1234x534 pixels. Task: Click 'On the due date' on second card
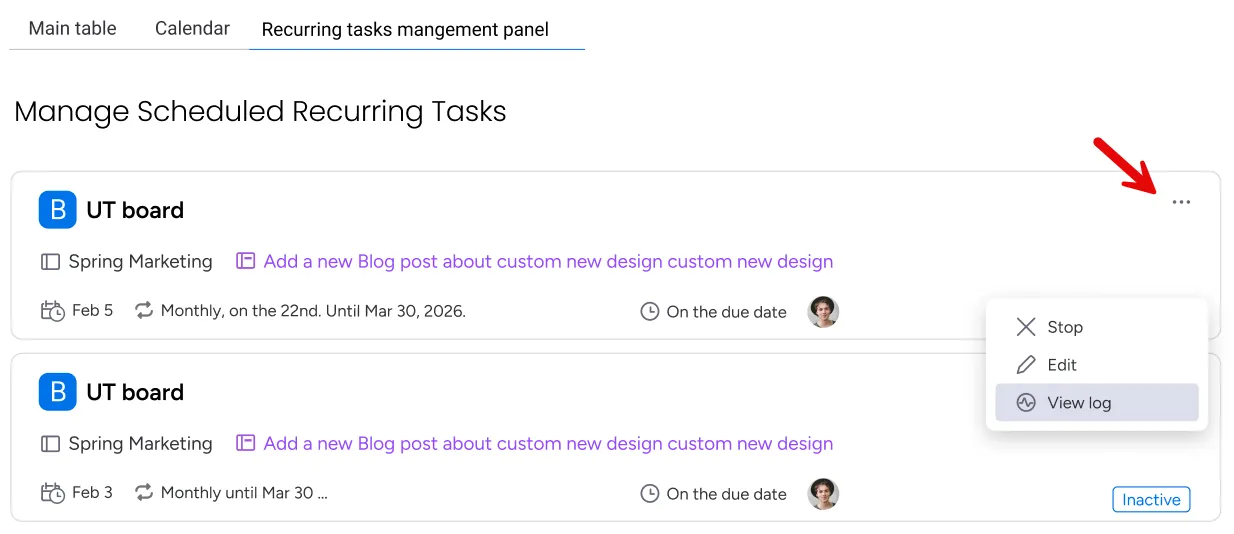pyautogui.click(x=726, y=494)
